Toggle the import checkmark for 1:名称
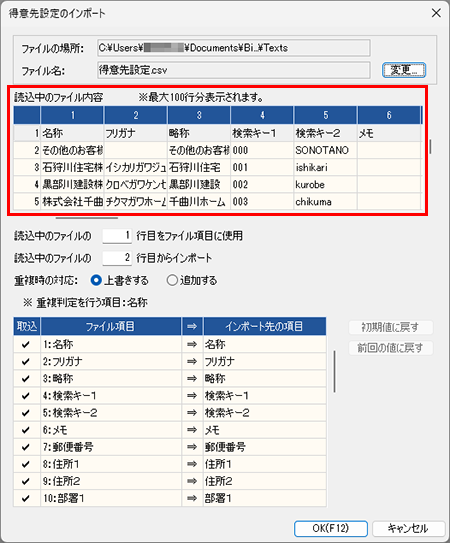450x543 pixels. point(26,344)
